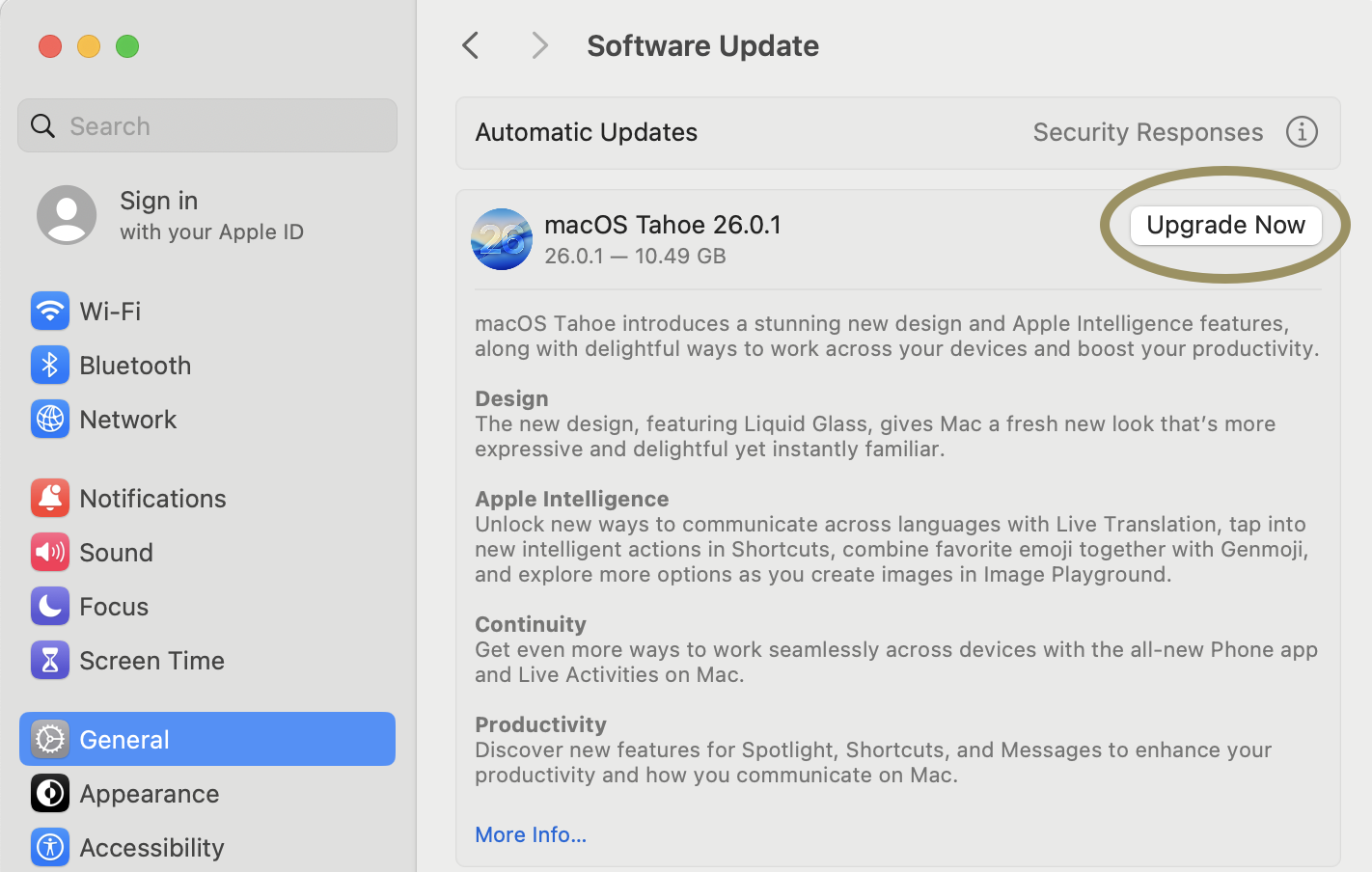Click inside the Search field
Image resolution: width=1372 pixels, height=872 pixels.
point(206,125)
